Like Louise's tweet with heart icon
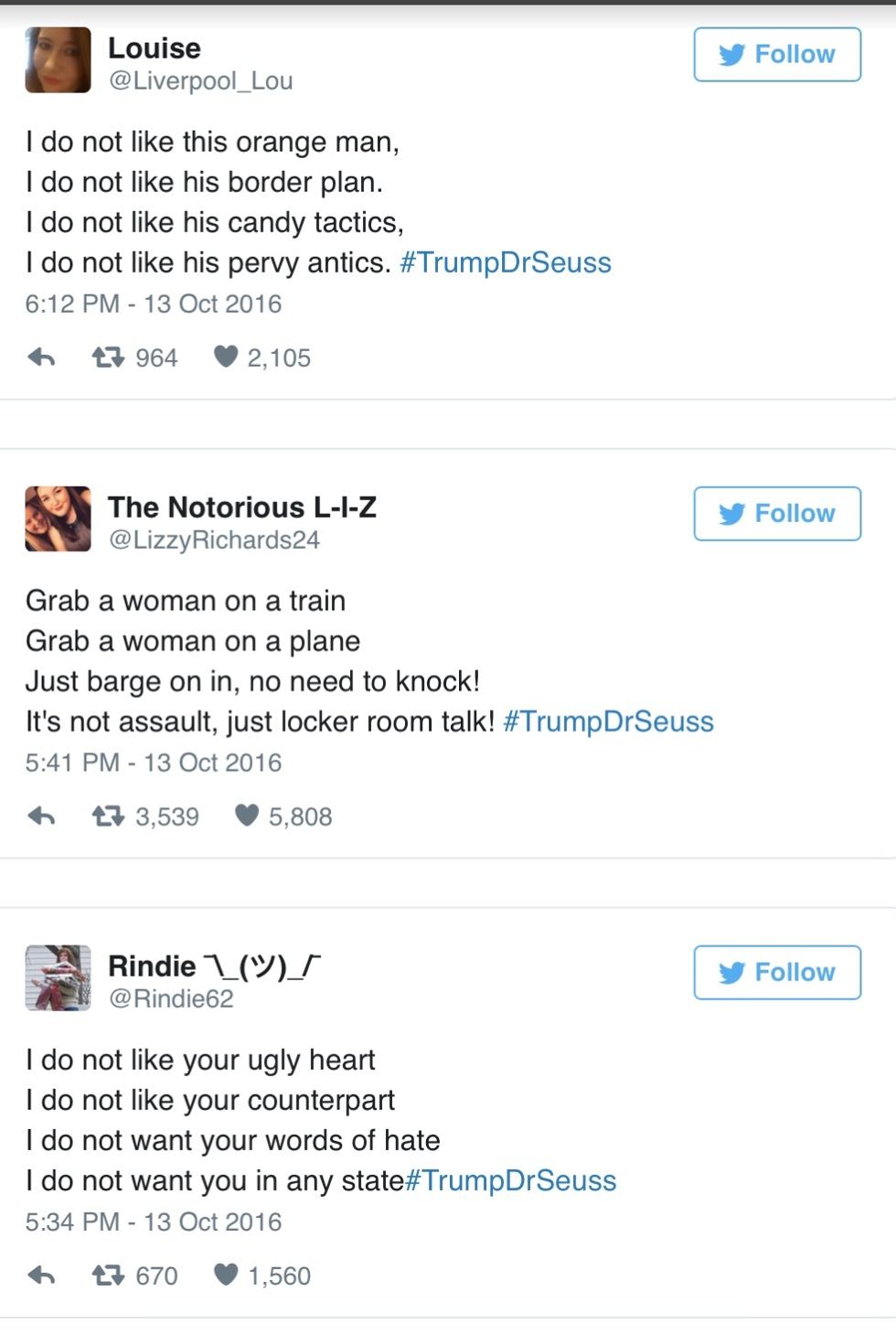 click(x=226, y=357)
